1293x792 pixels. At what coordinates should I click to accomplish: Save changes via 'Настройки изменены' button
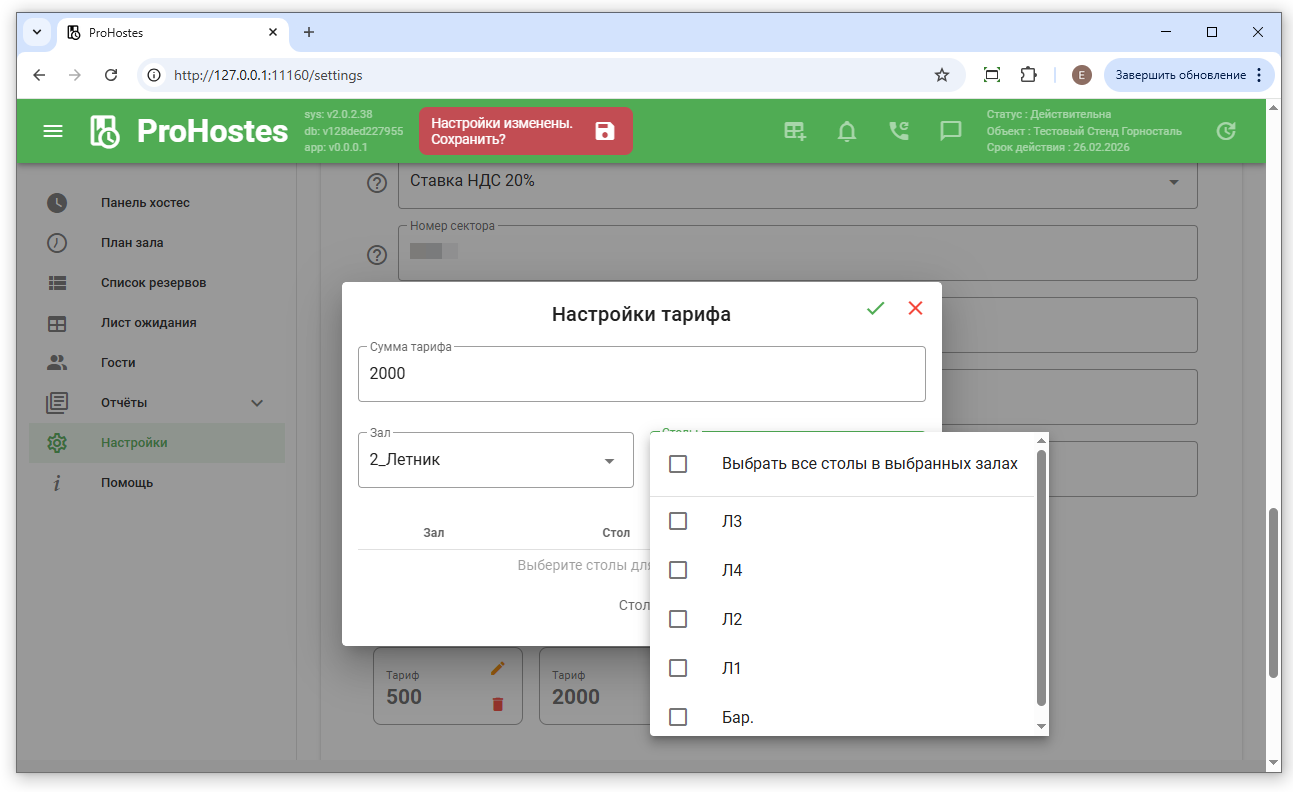tap(525, 131)
